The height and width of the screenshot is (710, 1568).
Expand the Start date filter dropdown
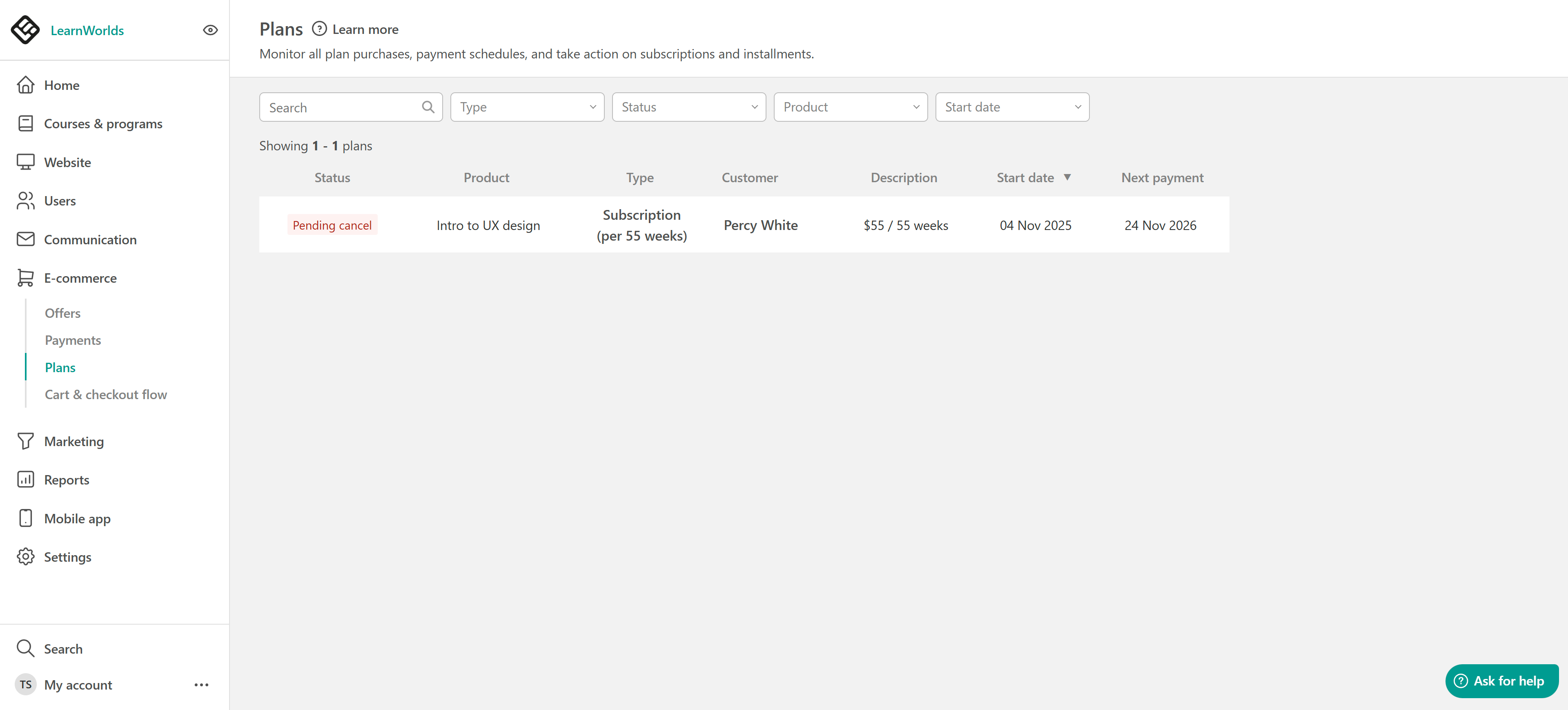(x=1012, y=107)
